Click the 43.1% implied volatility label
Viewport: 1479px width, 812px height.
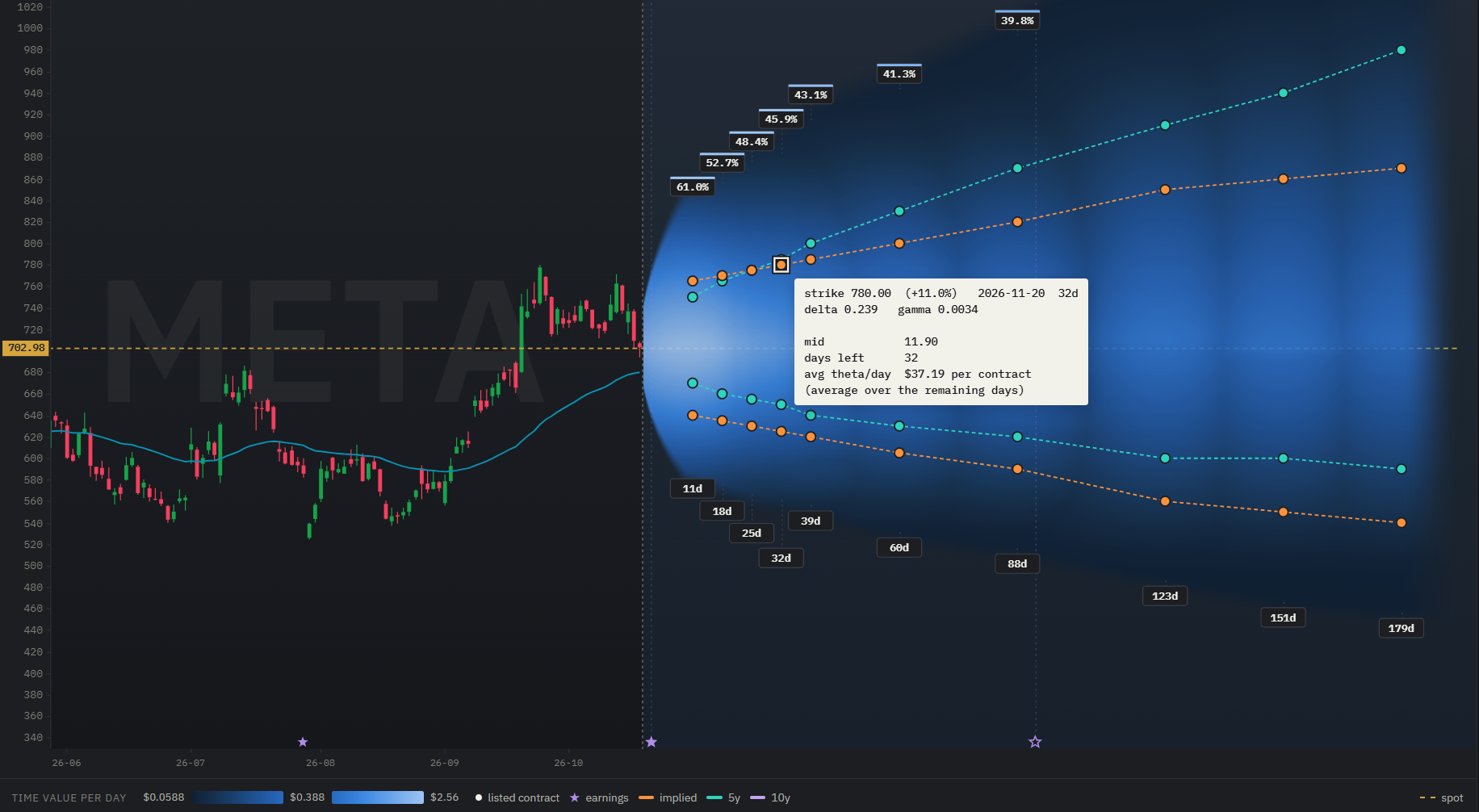click(x=811, y=94)
